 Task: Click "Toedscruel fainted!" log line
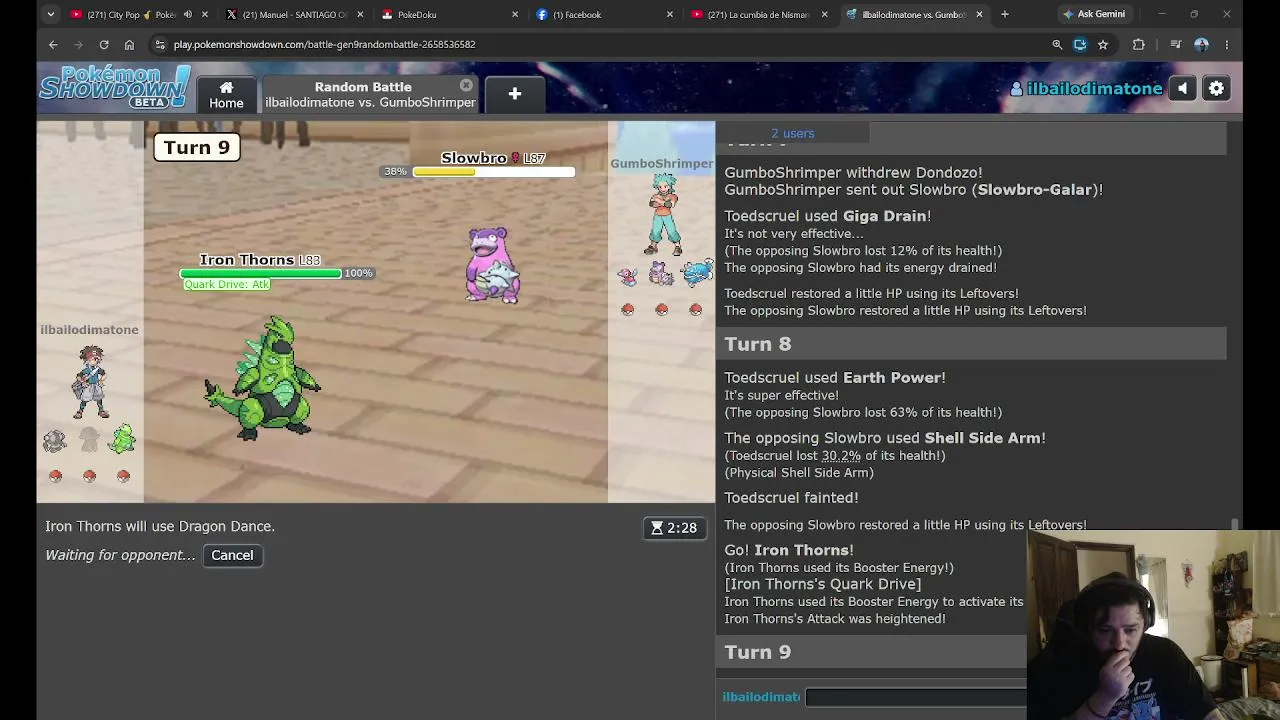(791, 498)
